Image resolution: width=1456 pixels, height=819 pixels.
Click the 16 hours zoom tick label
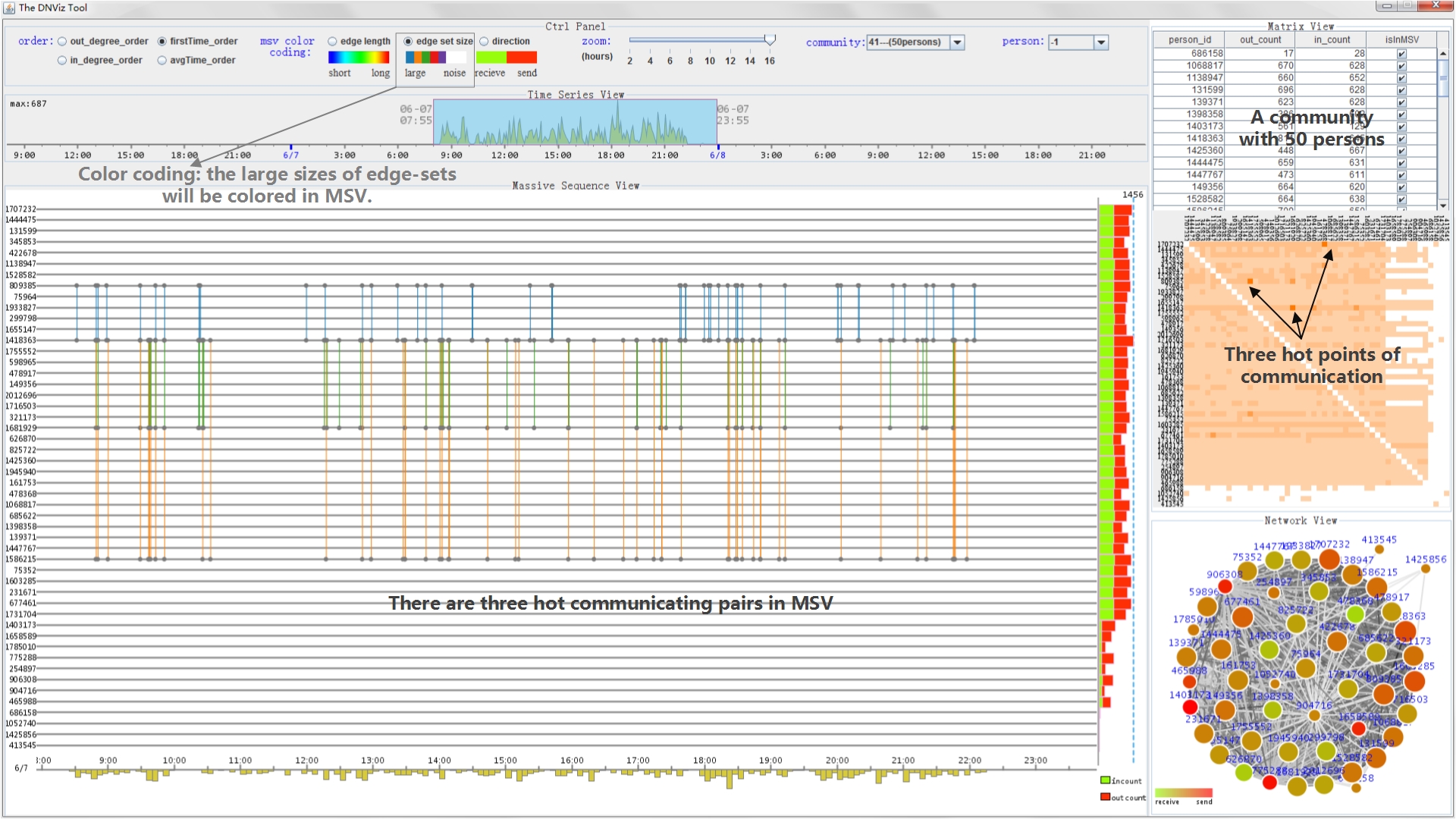pos(770,61)
